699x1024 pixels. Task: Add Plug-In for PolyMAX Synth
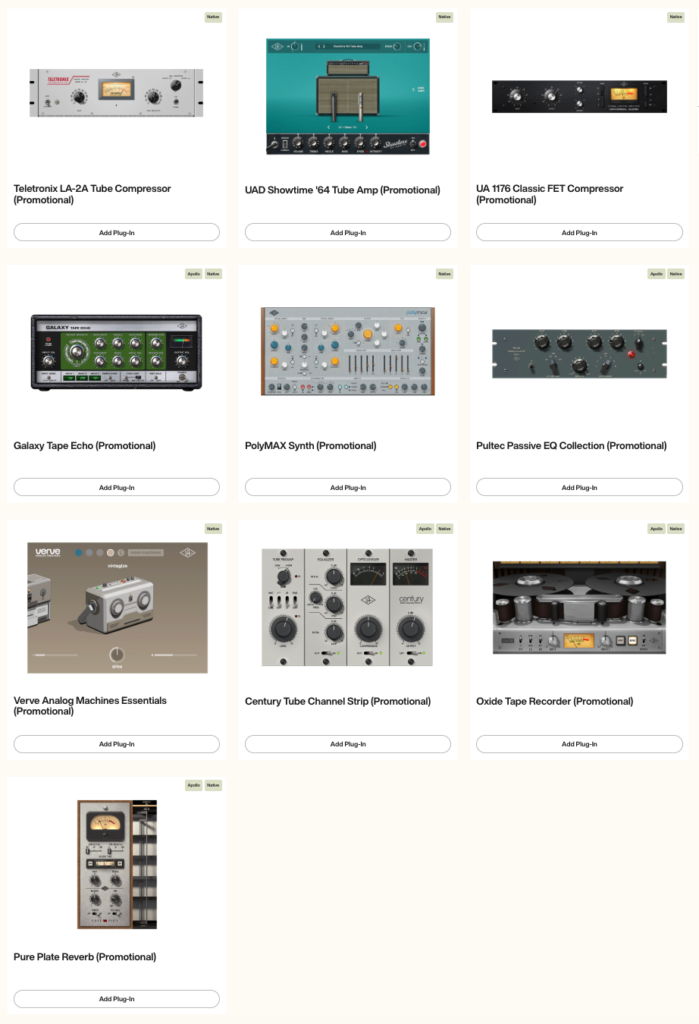pos(348,487)
